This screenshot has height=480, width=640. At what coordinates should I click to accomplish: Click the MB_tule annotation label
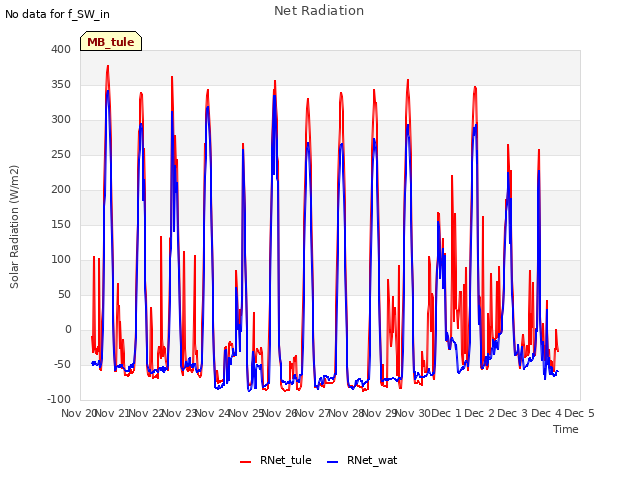tap(111, 42)
